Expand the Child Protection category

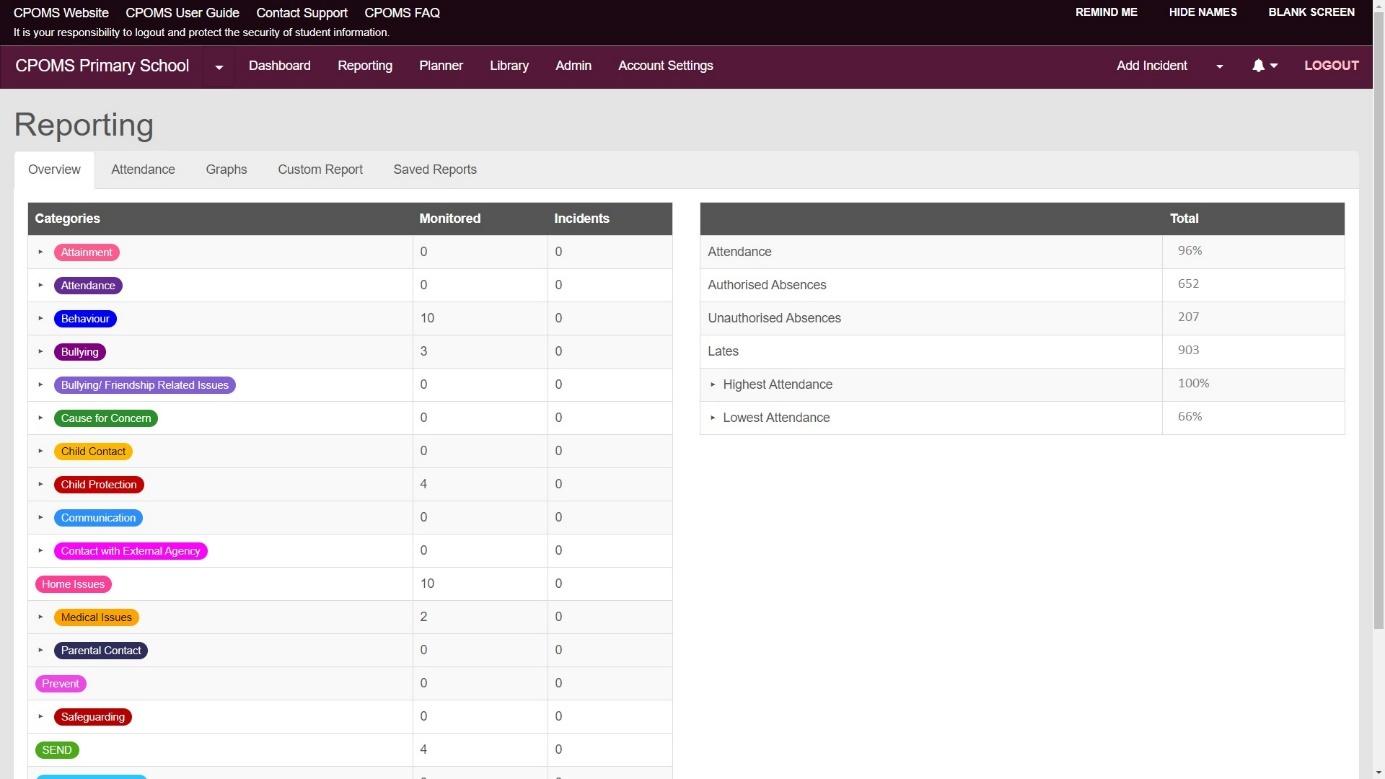[x=41, y=484]
